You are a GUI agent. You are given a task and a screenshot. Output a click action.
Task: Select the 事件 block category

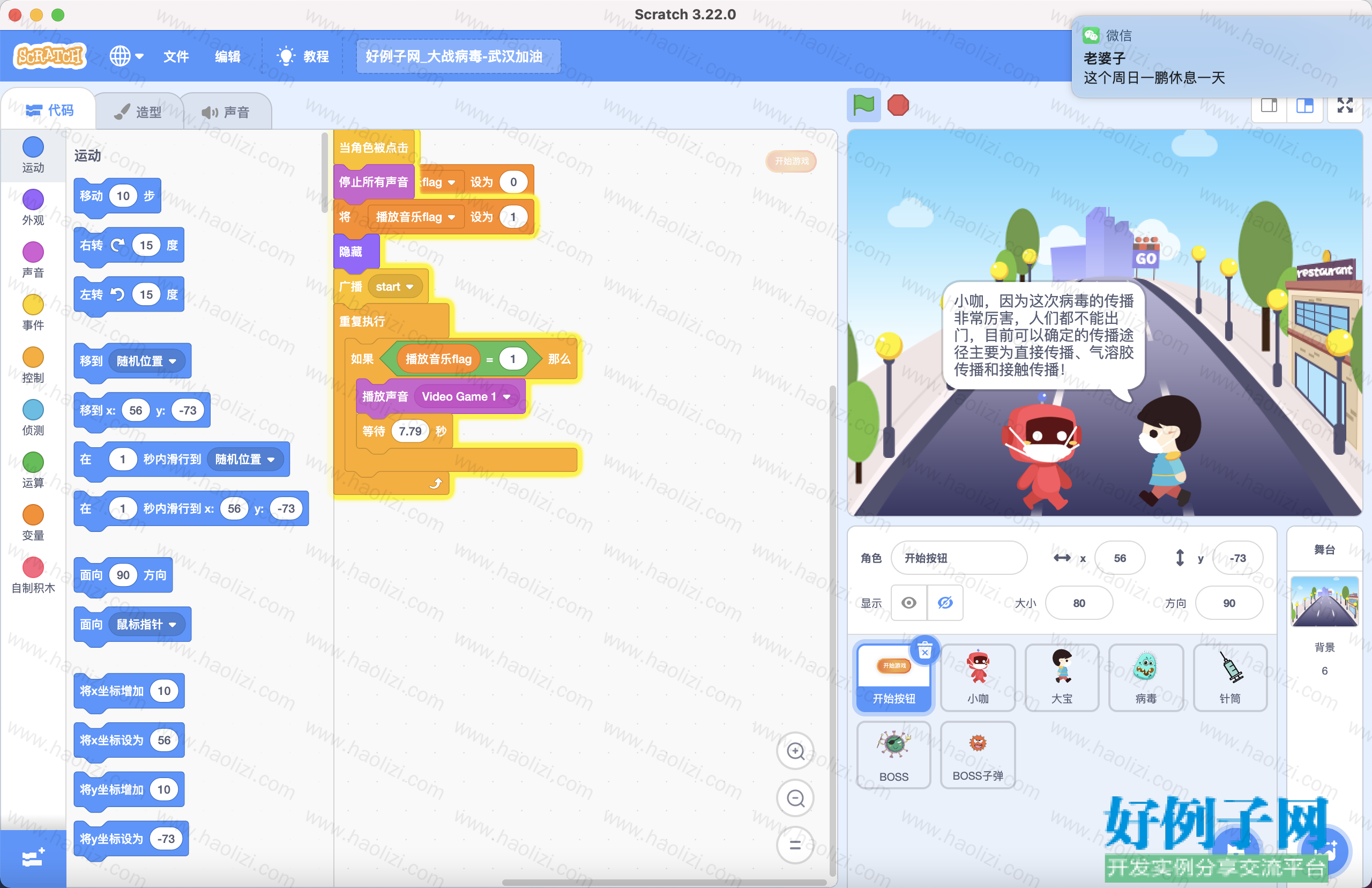click(x=33, y=313)
